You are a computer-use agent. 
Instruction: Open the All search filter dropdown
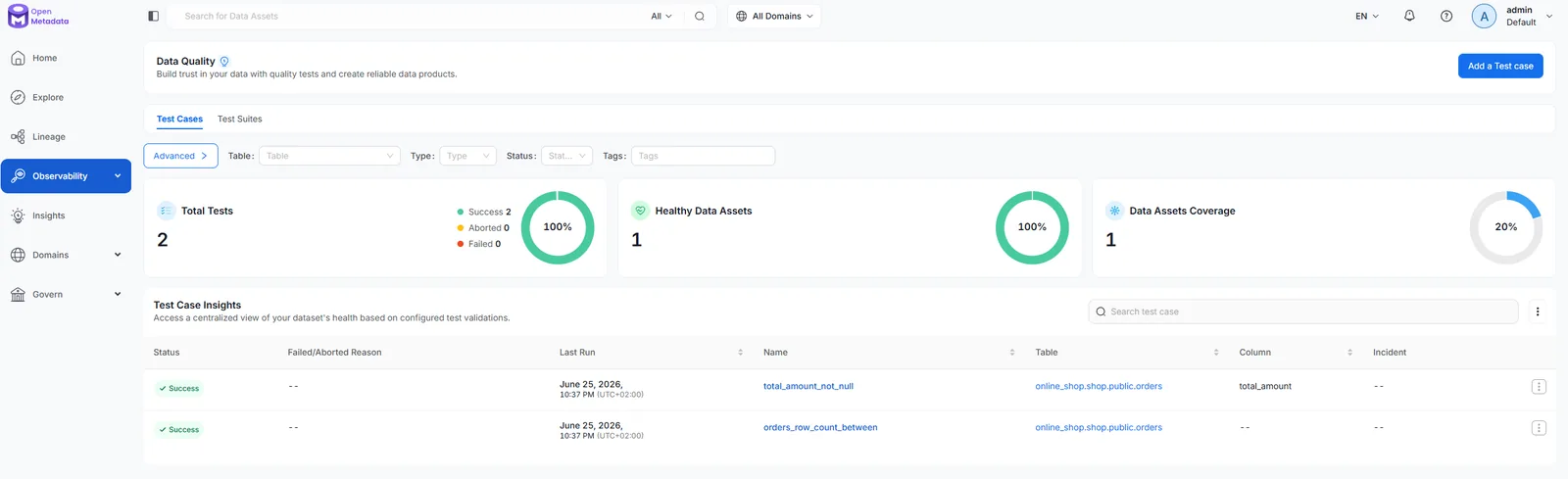[661, 16]
